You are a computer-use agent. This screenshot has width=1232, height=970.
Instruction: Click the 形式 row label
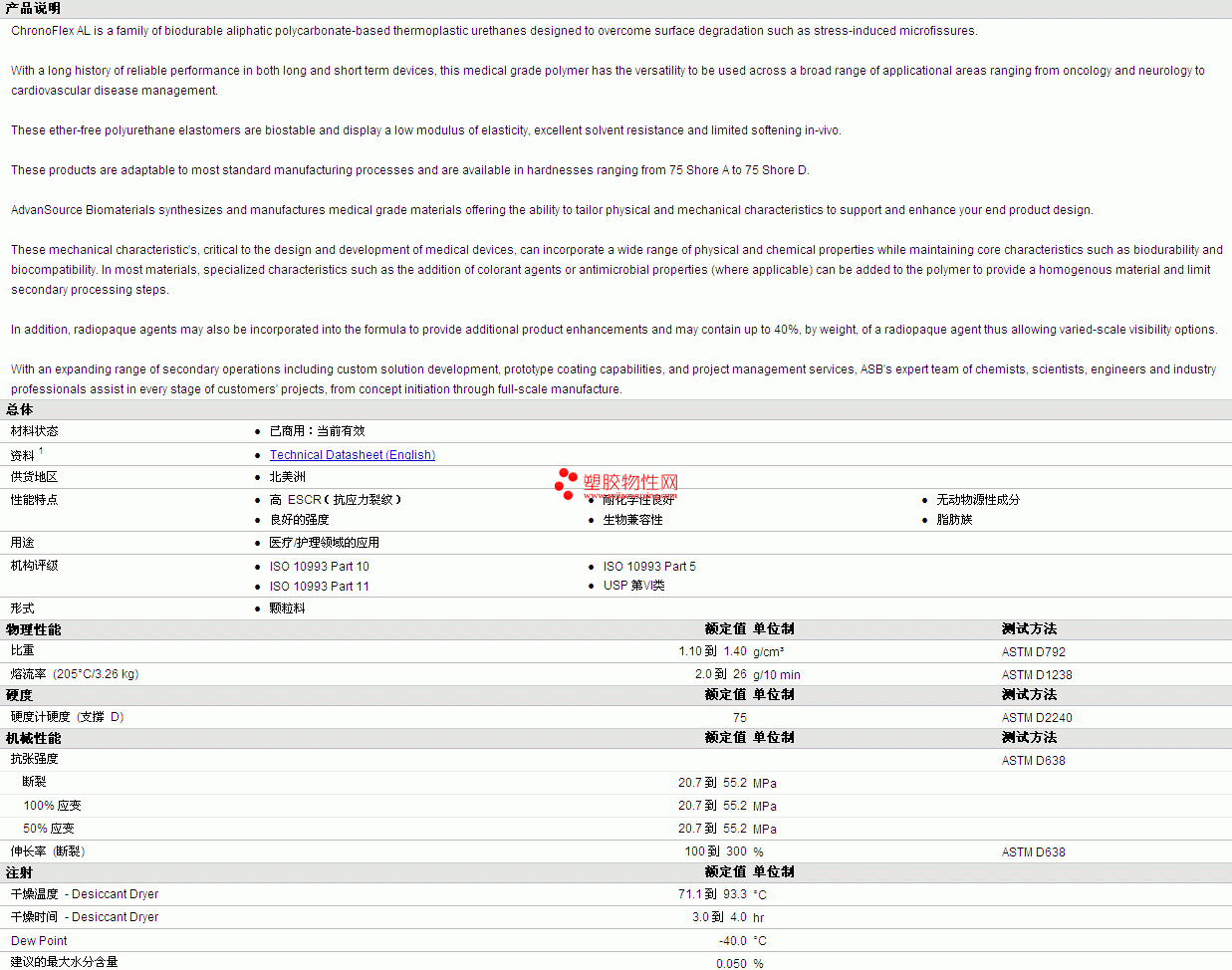[23, 608]
